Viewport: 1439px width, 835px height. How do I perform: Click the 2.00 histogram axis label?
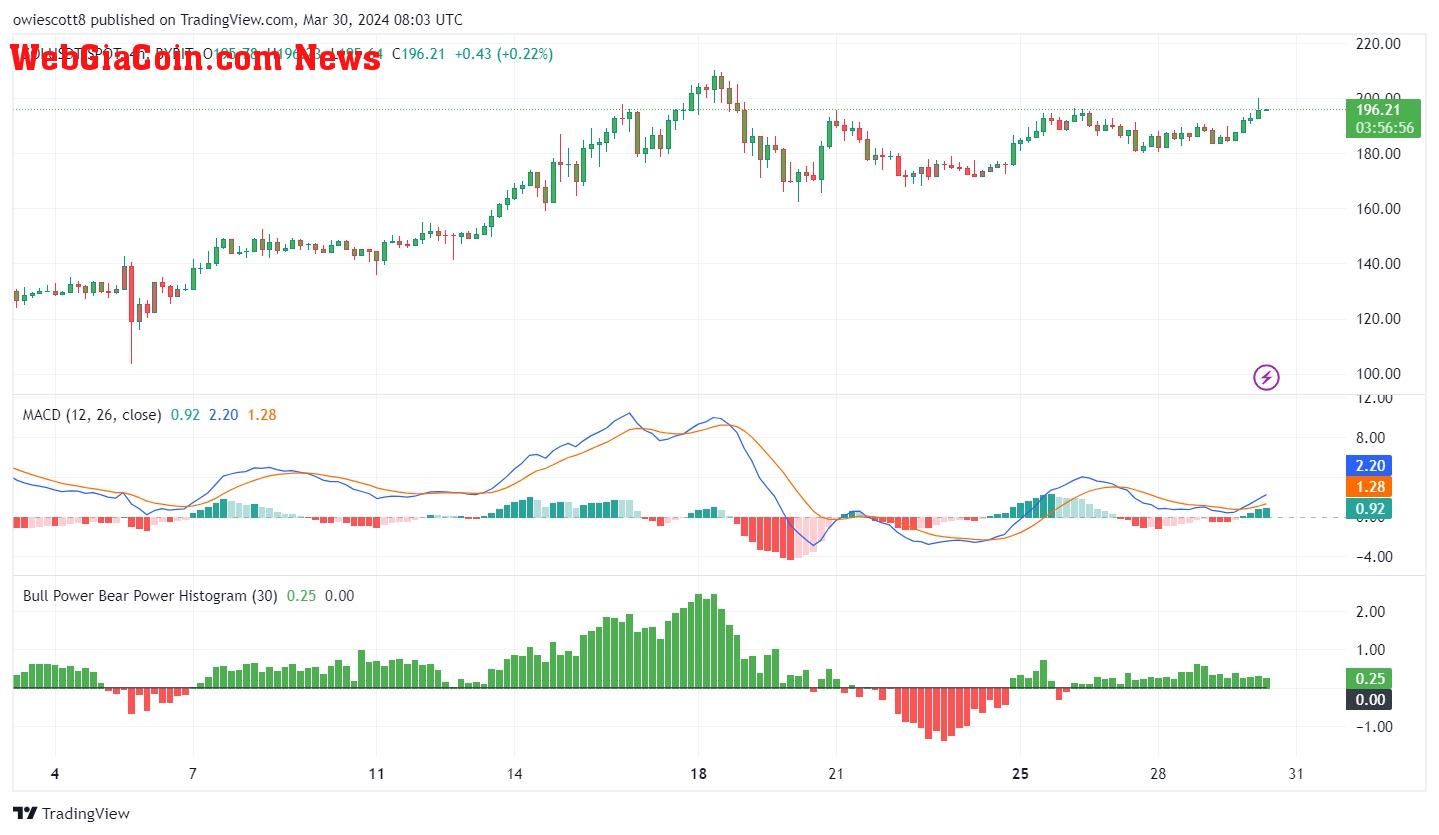click(x=1370, y=612)
